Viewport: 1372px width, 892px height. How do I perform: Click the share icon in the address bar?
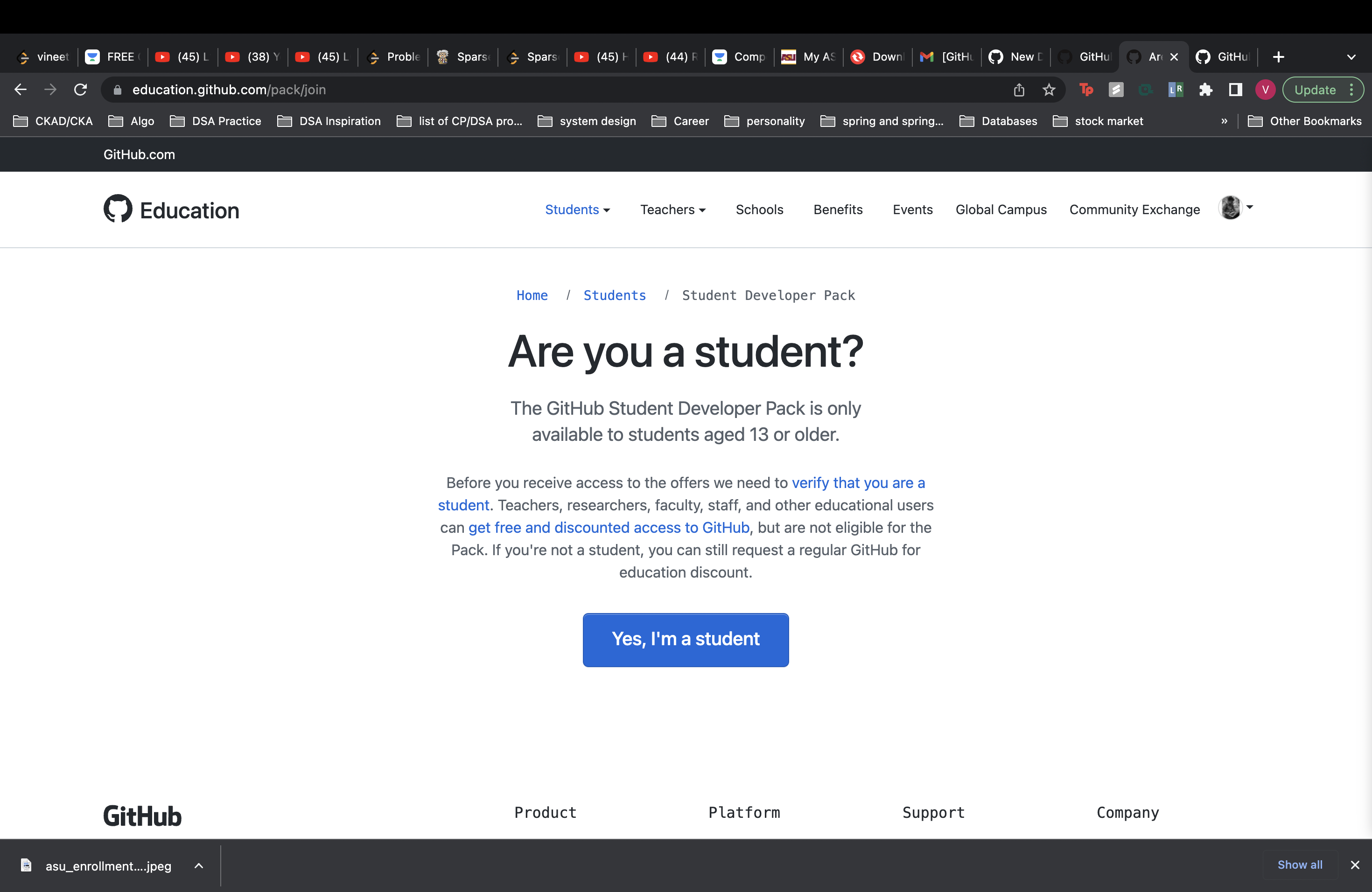coord(1019,90)
